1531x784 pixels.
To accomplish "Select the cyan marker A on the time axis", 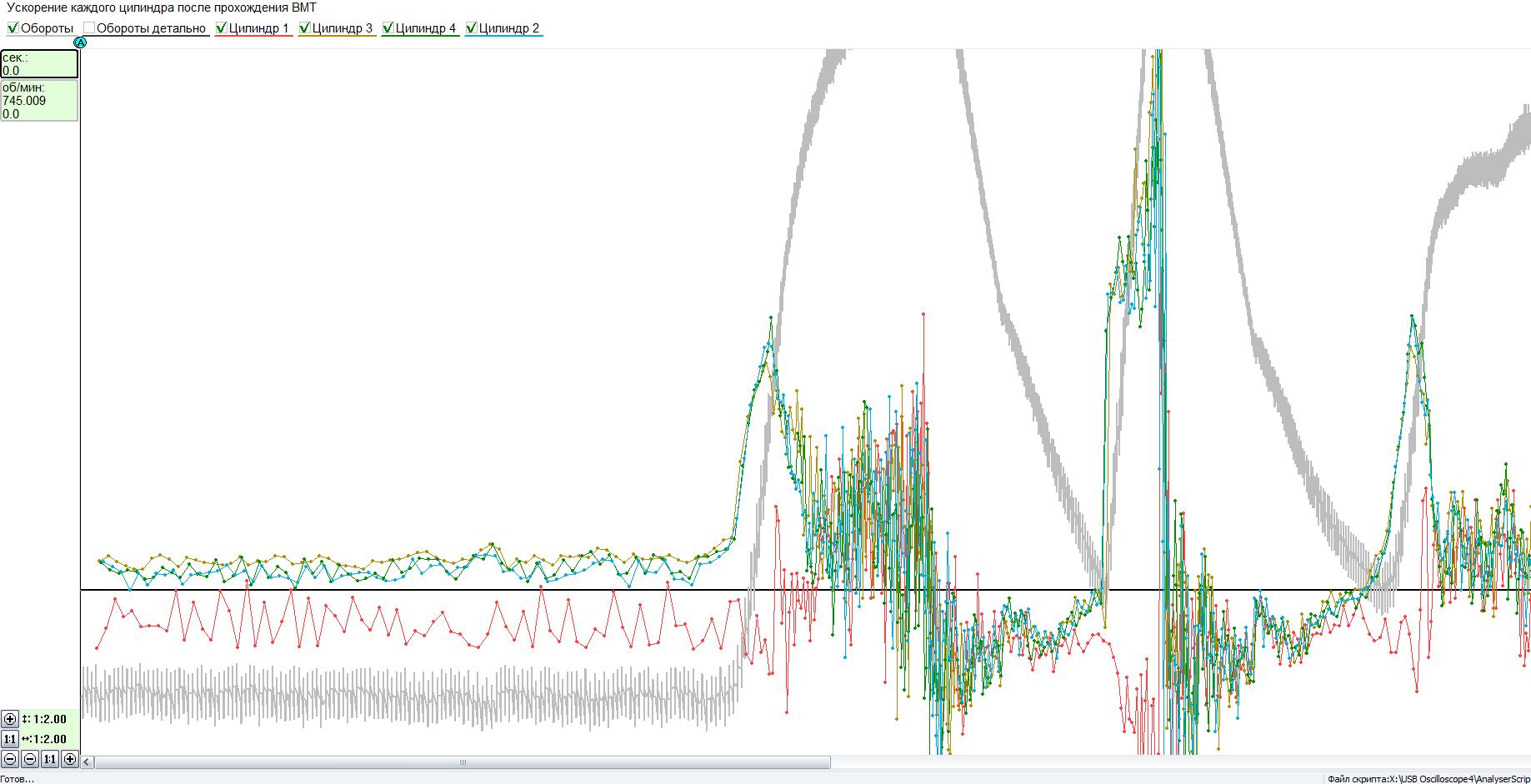I will (80, 42).
